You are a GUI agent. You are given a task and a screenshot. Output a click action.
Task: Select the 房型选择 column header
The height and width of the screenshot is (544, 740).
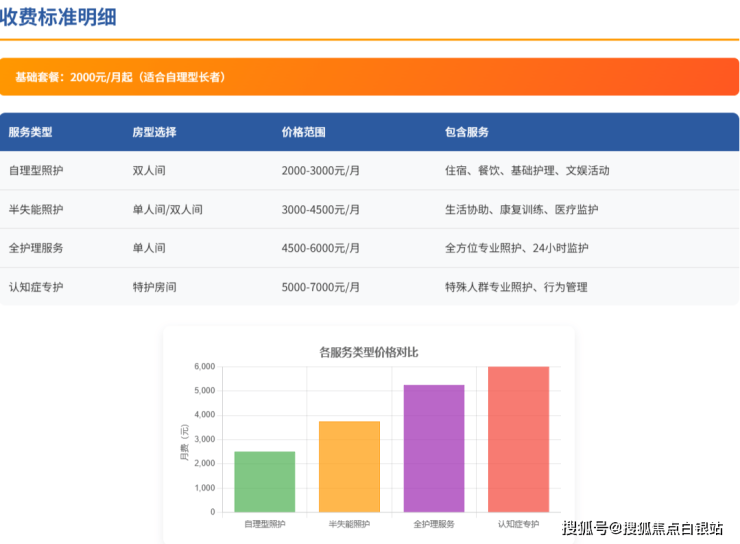click(154, 132)
